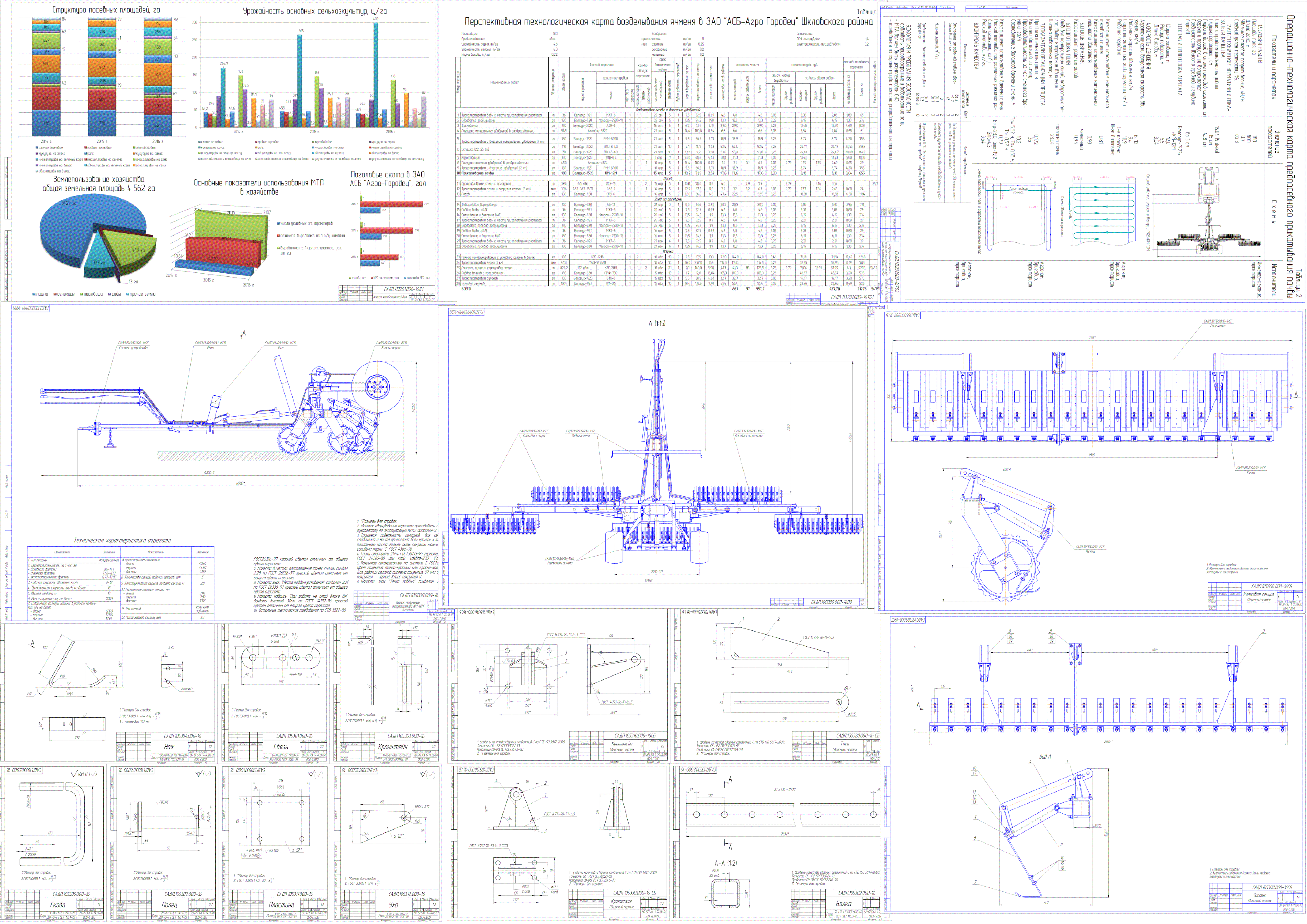The width and height of the screenshot is (1307, 924).
Task: Click the drawing code 'САДП.105320.000-16 СБ'
Action: 857,736
